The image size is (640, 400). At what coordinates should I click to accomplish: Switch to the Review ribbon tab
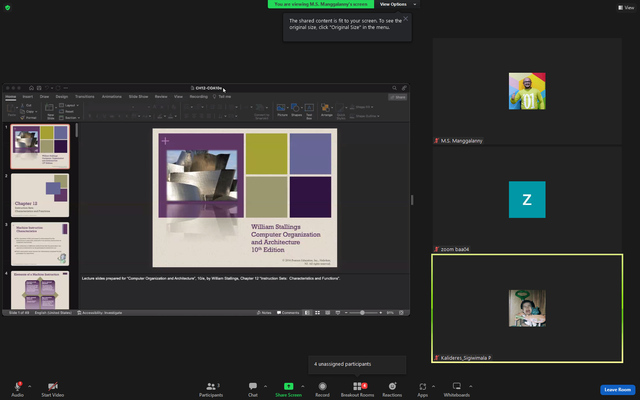pyautogui.click(x=161, y=97)
